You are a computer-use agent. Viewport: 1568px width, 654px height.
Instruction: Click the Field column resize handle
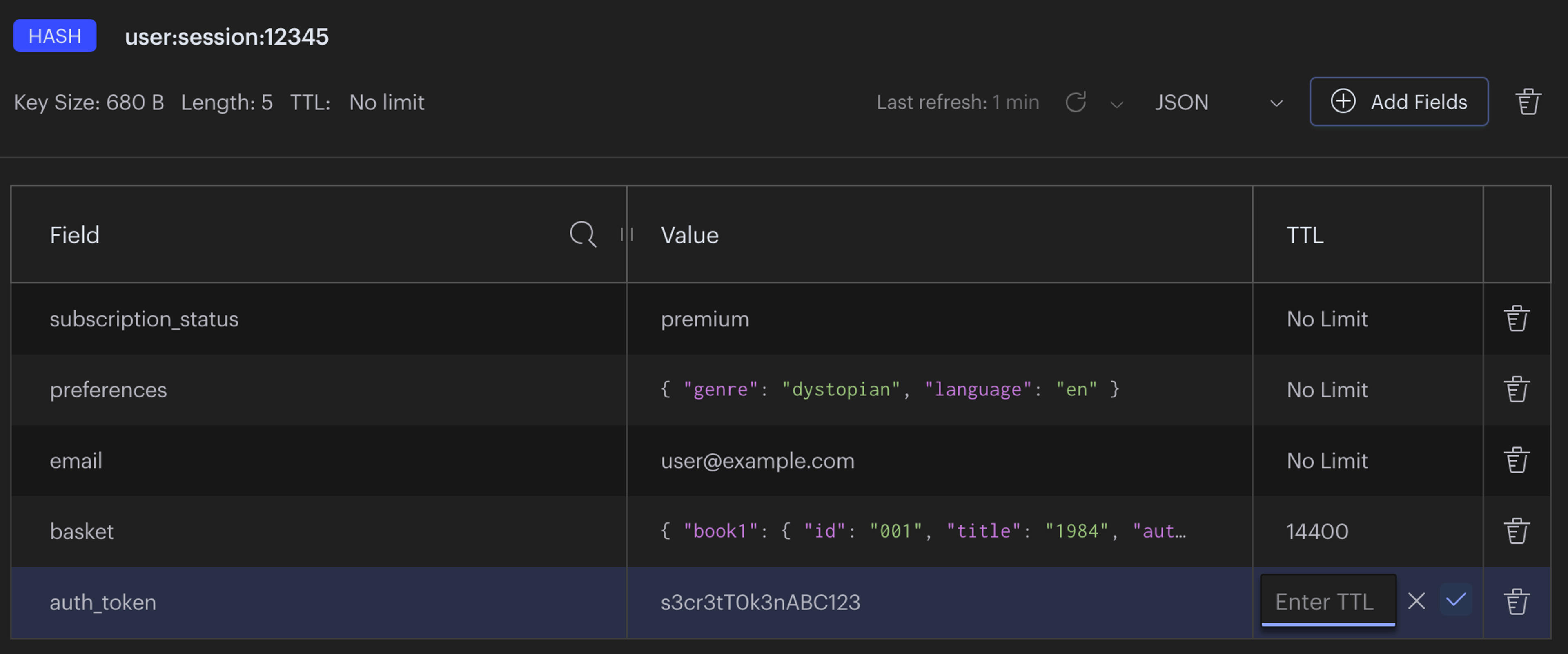(x=627, y=234)
